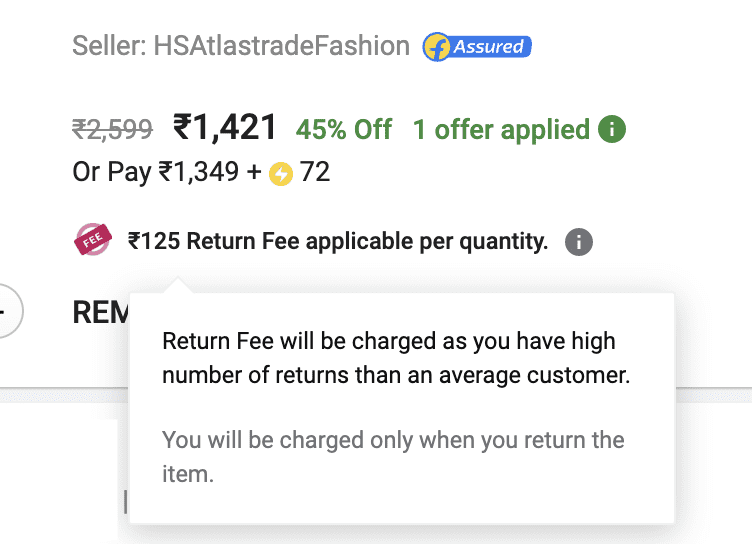Click the yellow SuperCoin lightning icon
752x544 pixels.
point(281,174)
